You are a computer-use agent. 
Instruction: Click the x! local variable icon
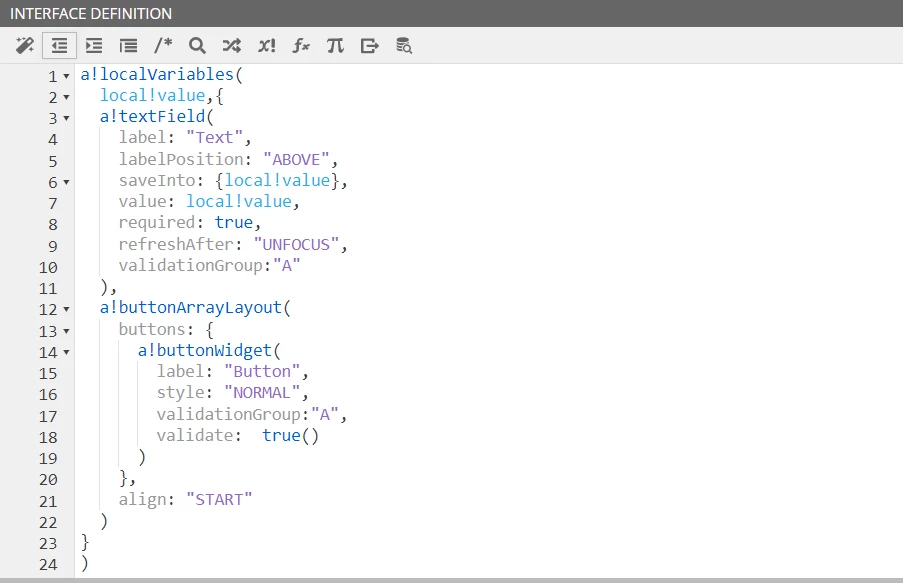(x=267, y=46)
